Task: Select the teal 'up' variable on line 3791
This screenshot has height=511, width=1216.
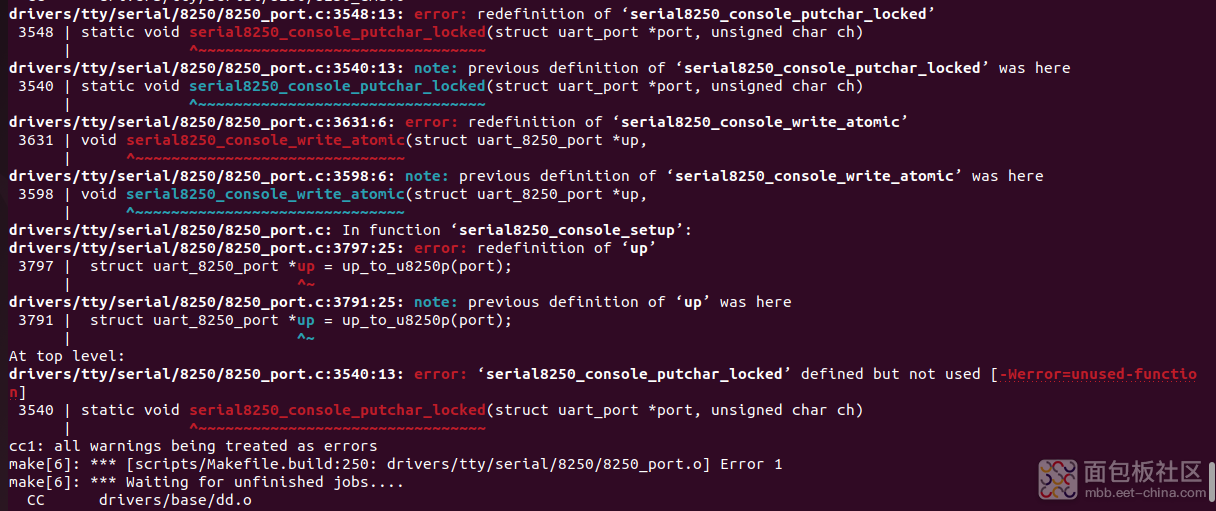Action: pos(306,320)
